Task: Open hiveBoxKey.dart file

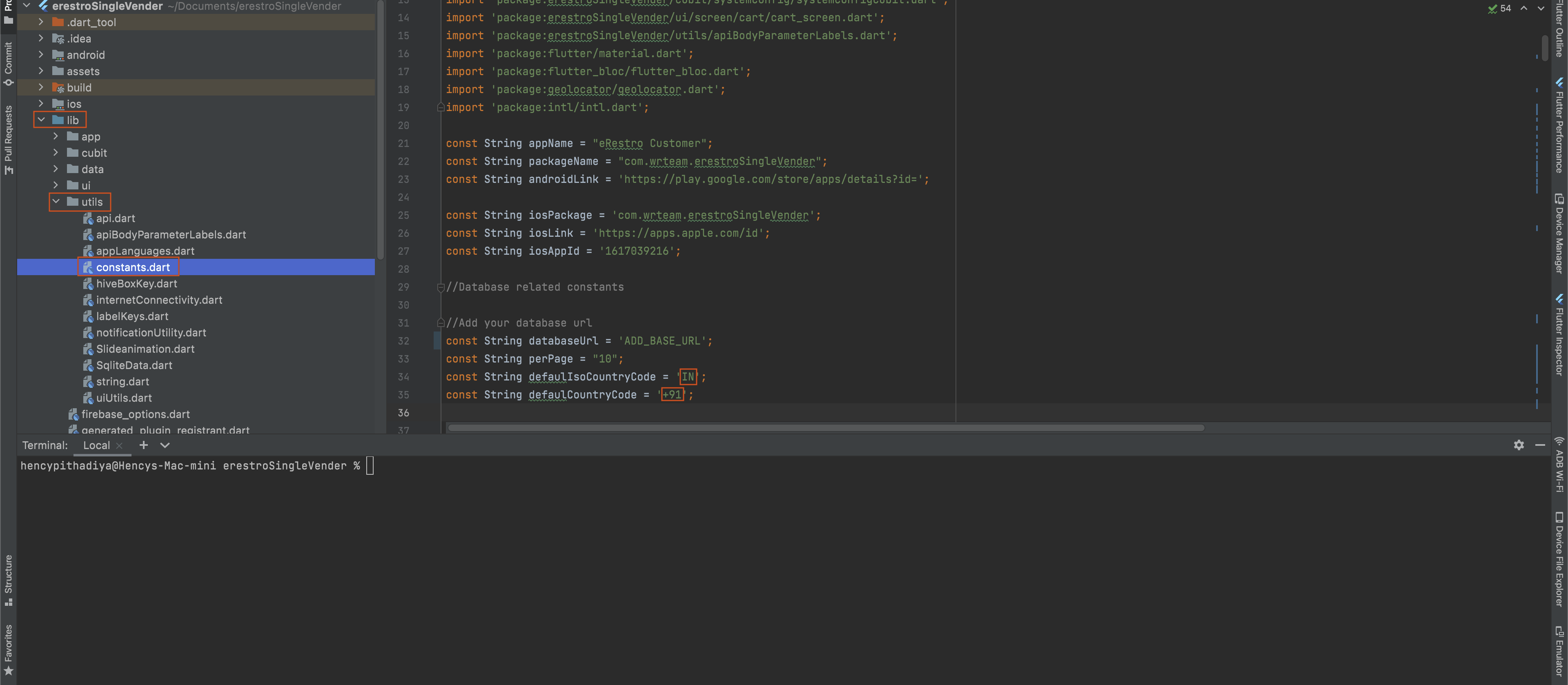Action: pyautogui.click(x=137, y=283)
